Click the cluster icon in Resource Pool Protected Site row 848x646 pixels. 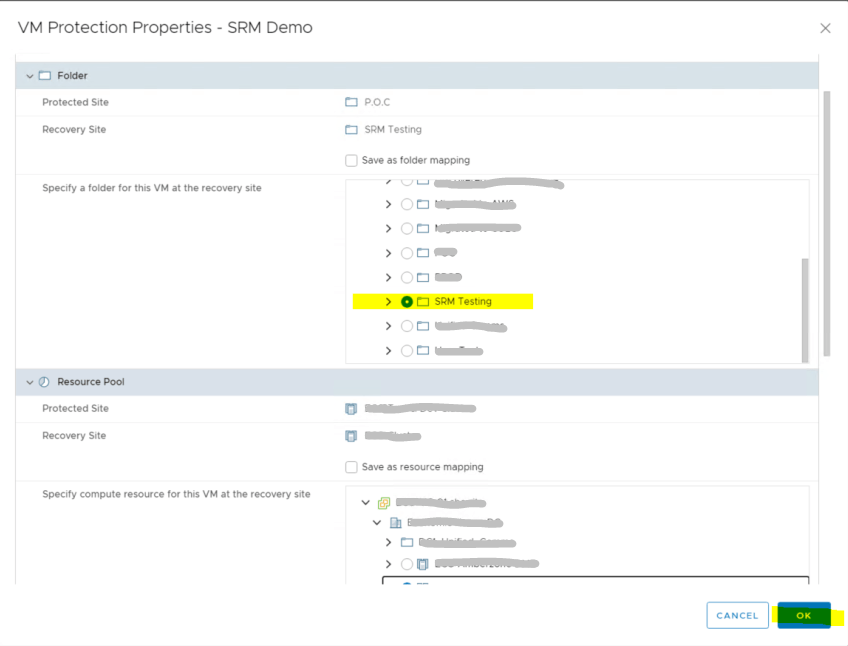pyautogui.click(x=351, y=409)
